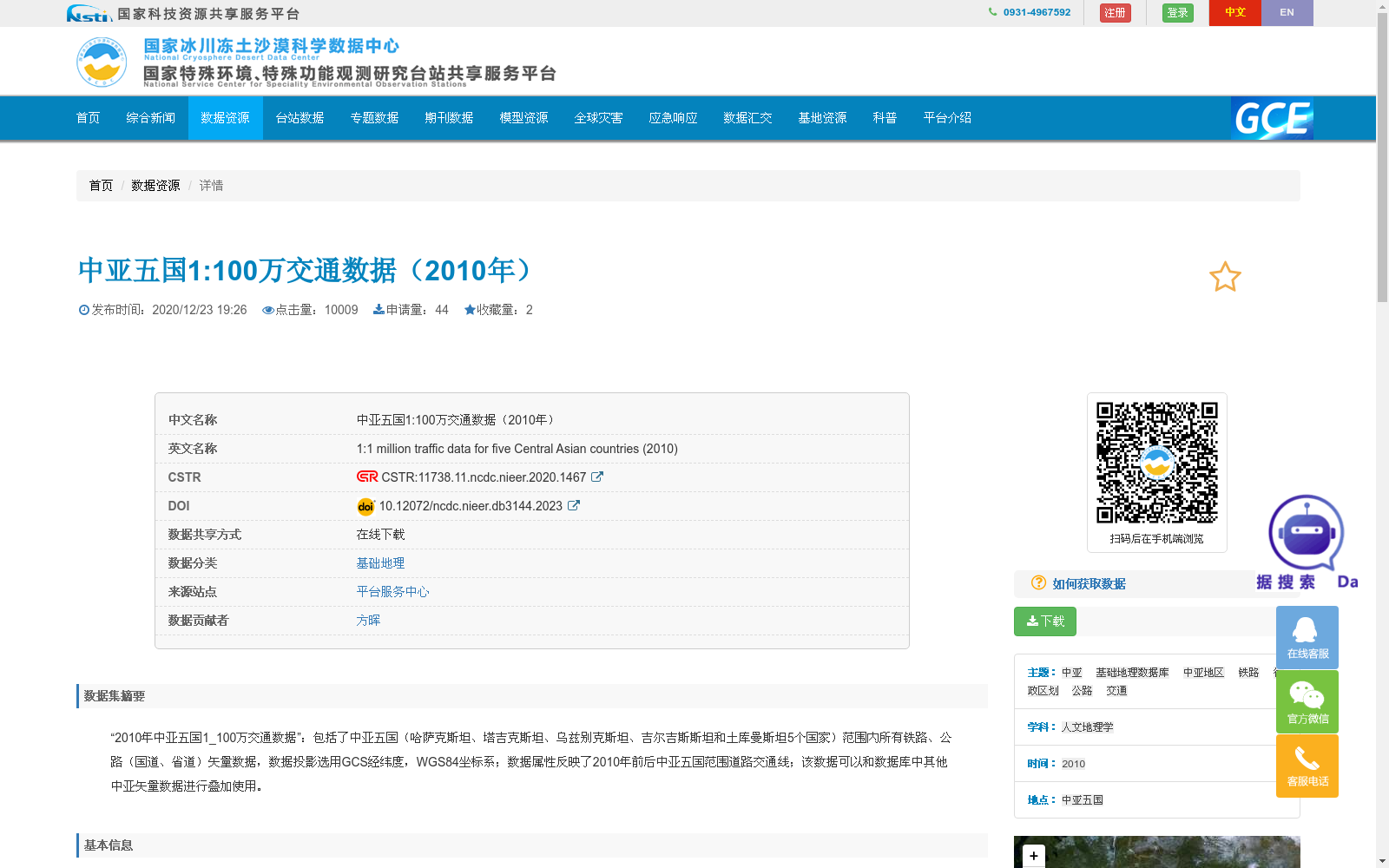Click the CSTR:11738.11.ncdc.nieer.2020.1467 identifier
The image size is (1389, 868).
pyautogui.click(x=484, y=477)
